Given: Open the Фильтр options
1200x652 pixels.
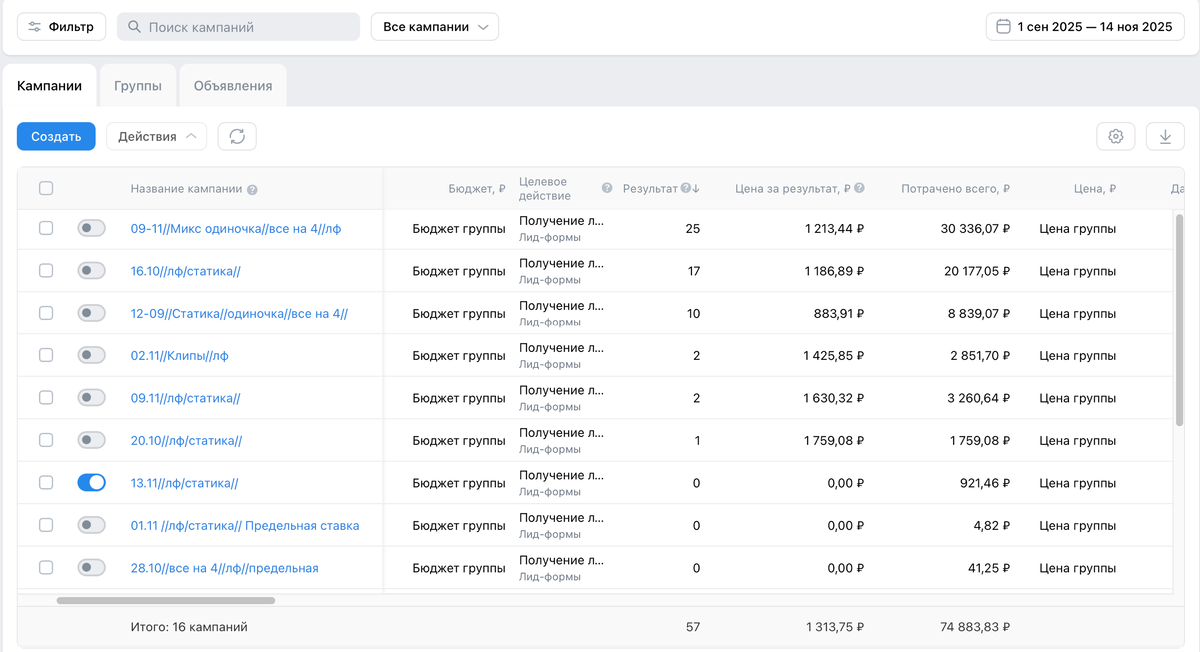Looking at the screenshot, I should pos(62,27).
